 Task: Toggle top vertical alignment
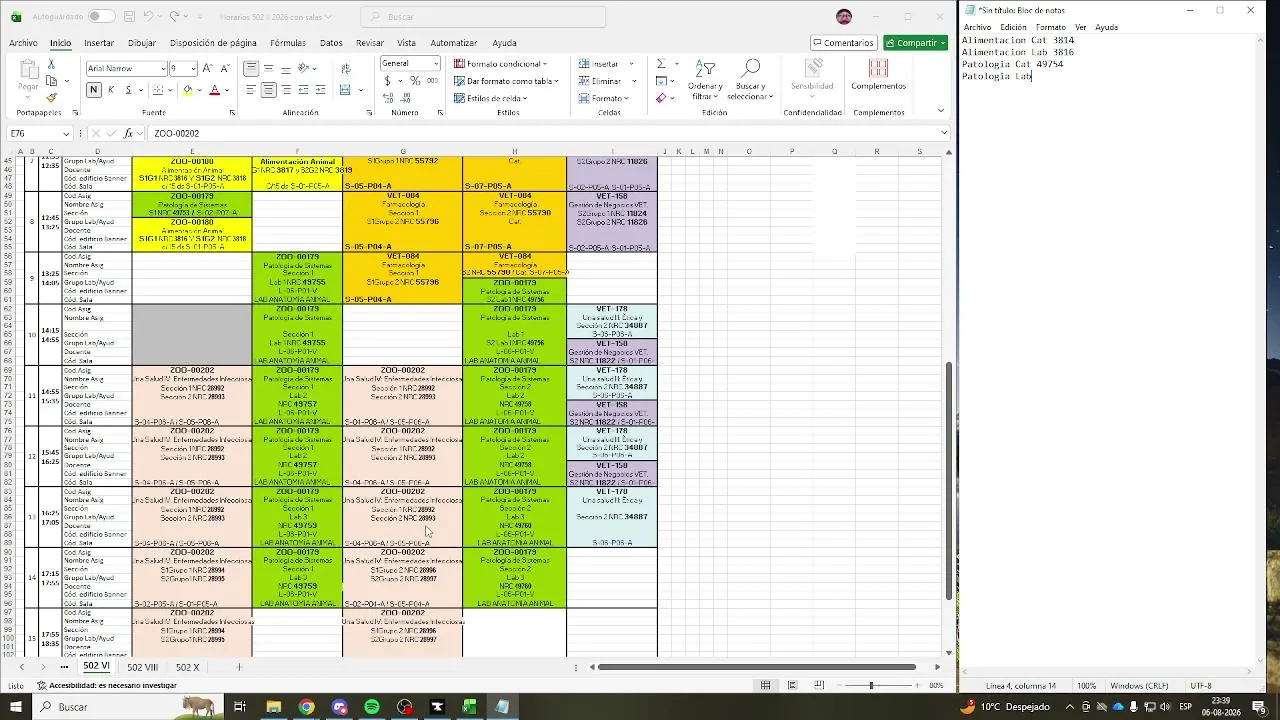point(251,68)
